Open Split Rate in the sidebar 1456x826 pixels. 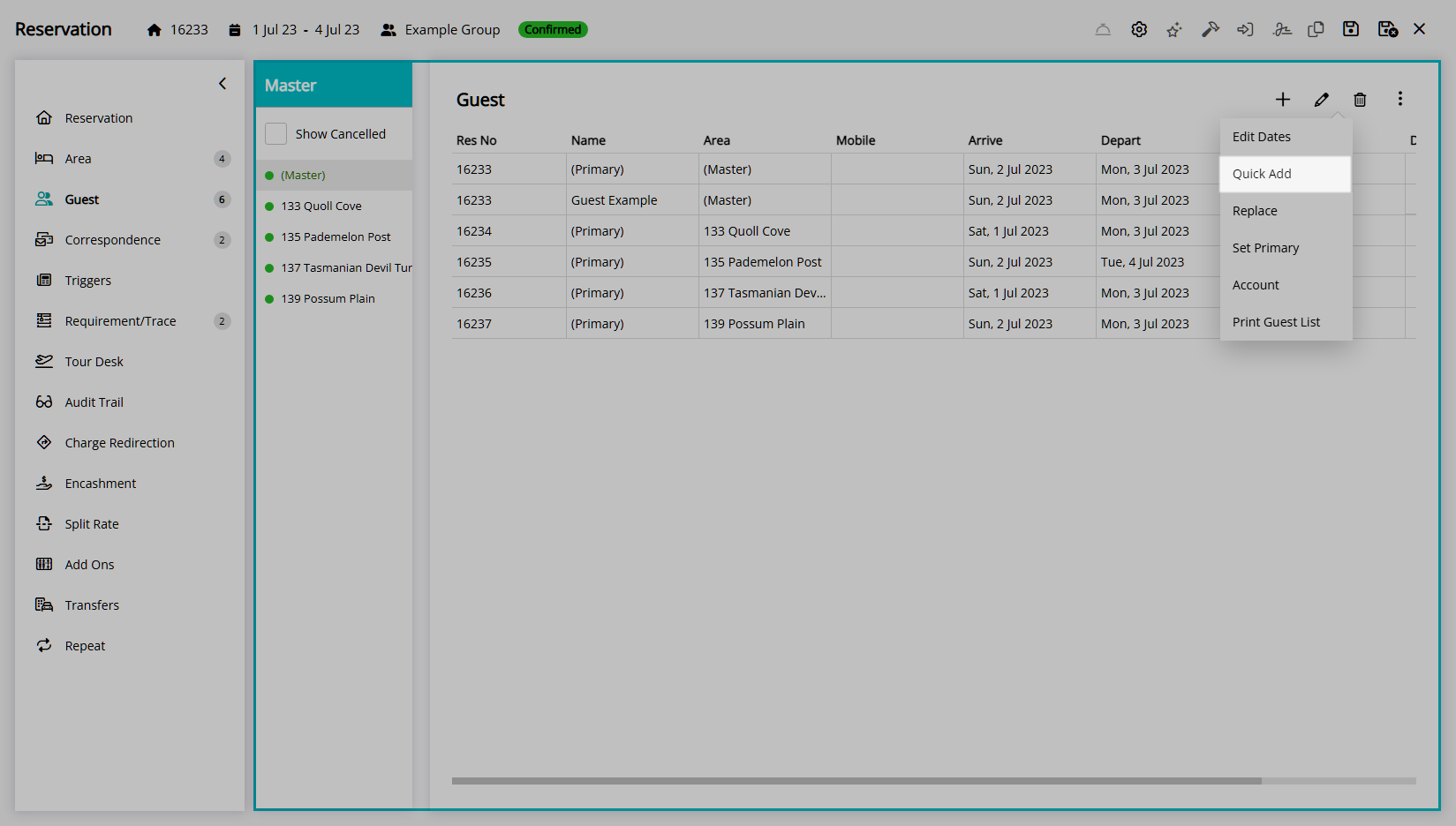[91, 524]
